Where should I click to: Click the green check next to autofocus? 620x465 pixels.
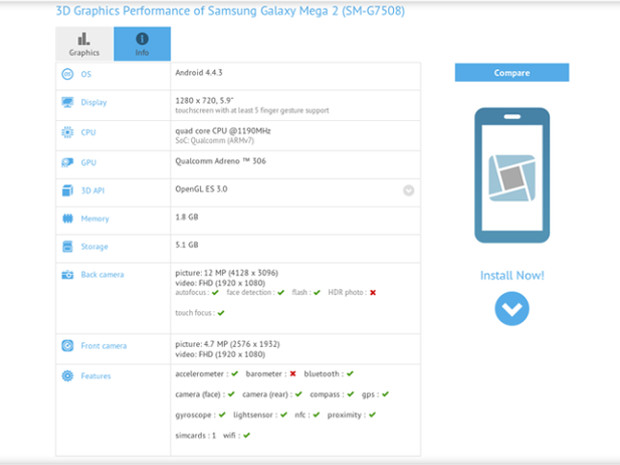tap(215, 293)
